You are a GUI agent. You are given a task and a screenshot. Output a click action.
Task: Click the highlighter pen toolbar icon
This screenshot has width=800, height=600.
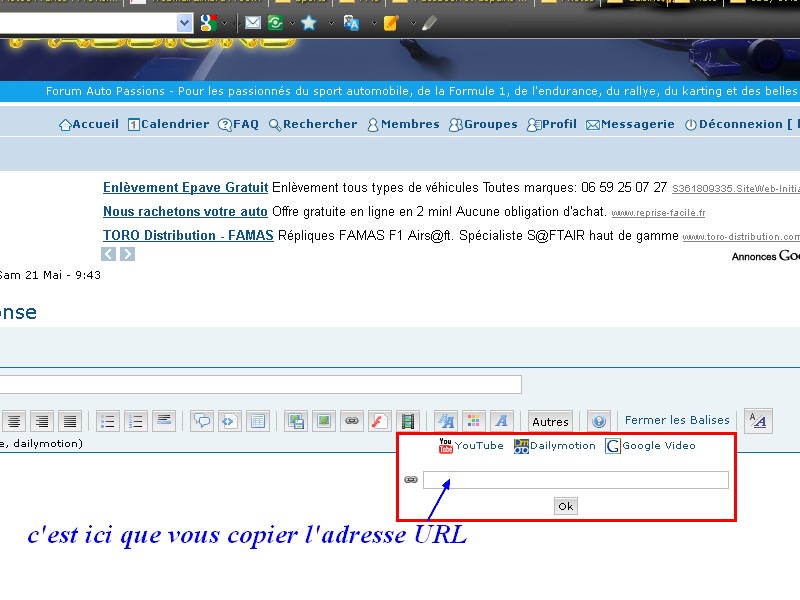coord(430,23)
